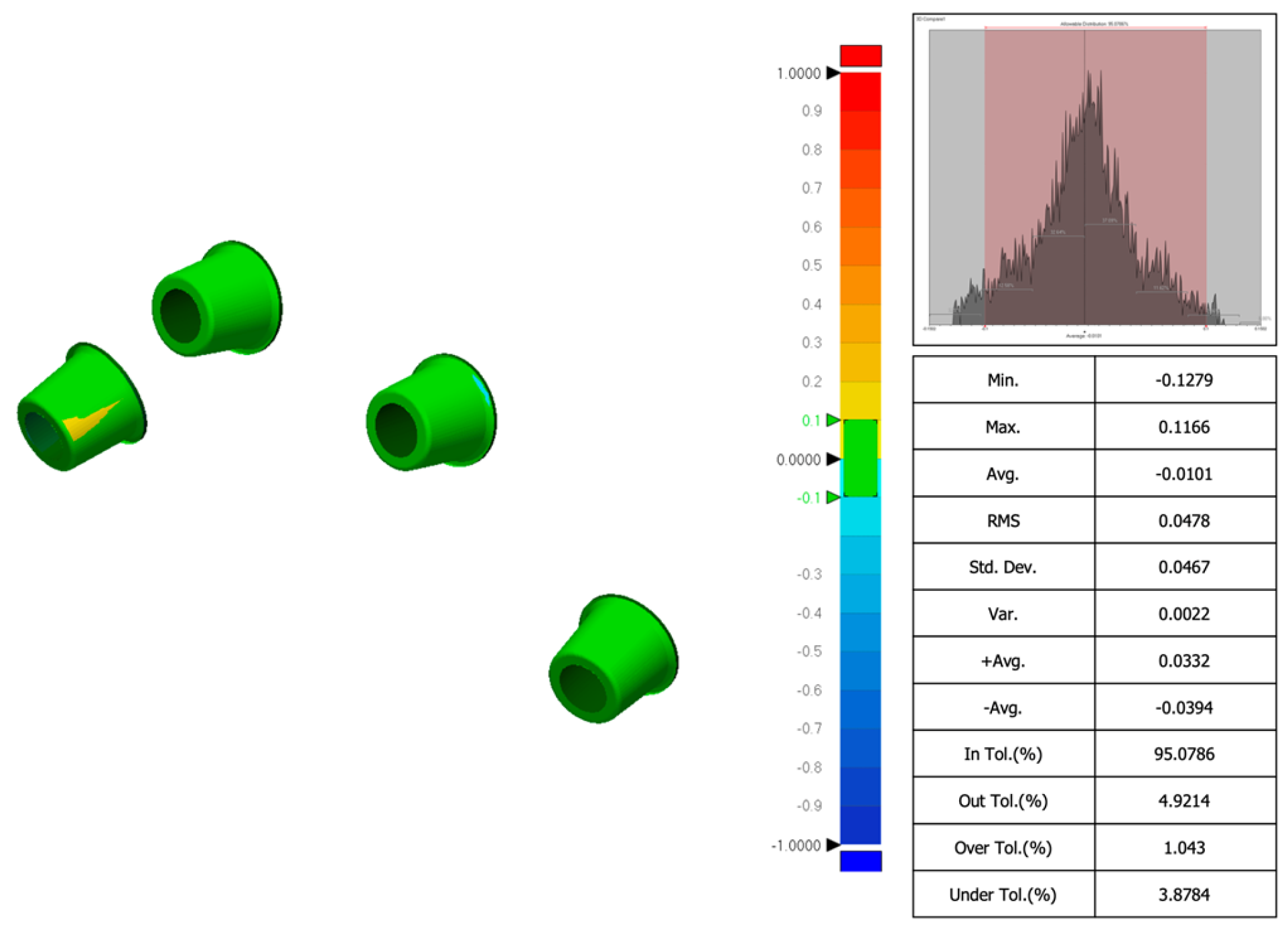
Task: Click the black arrow marker at -1.0000
Action: pos(833,845)
